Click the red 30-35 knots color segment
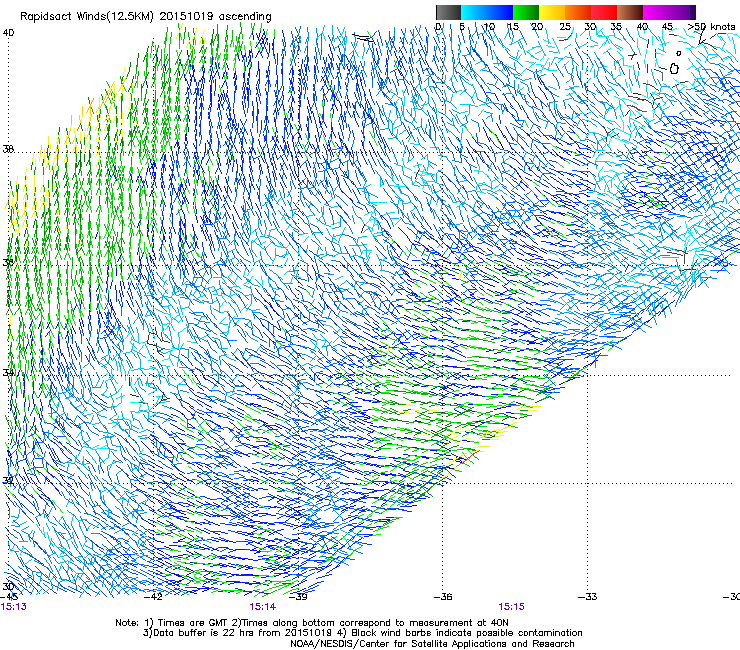Viewport: 740px width, 650px height. point(604,12)
